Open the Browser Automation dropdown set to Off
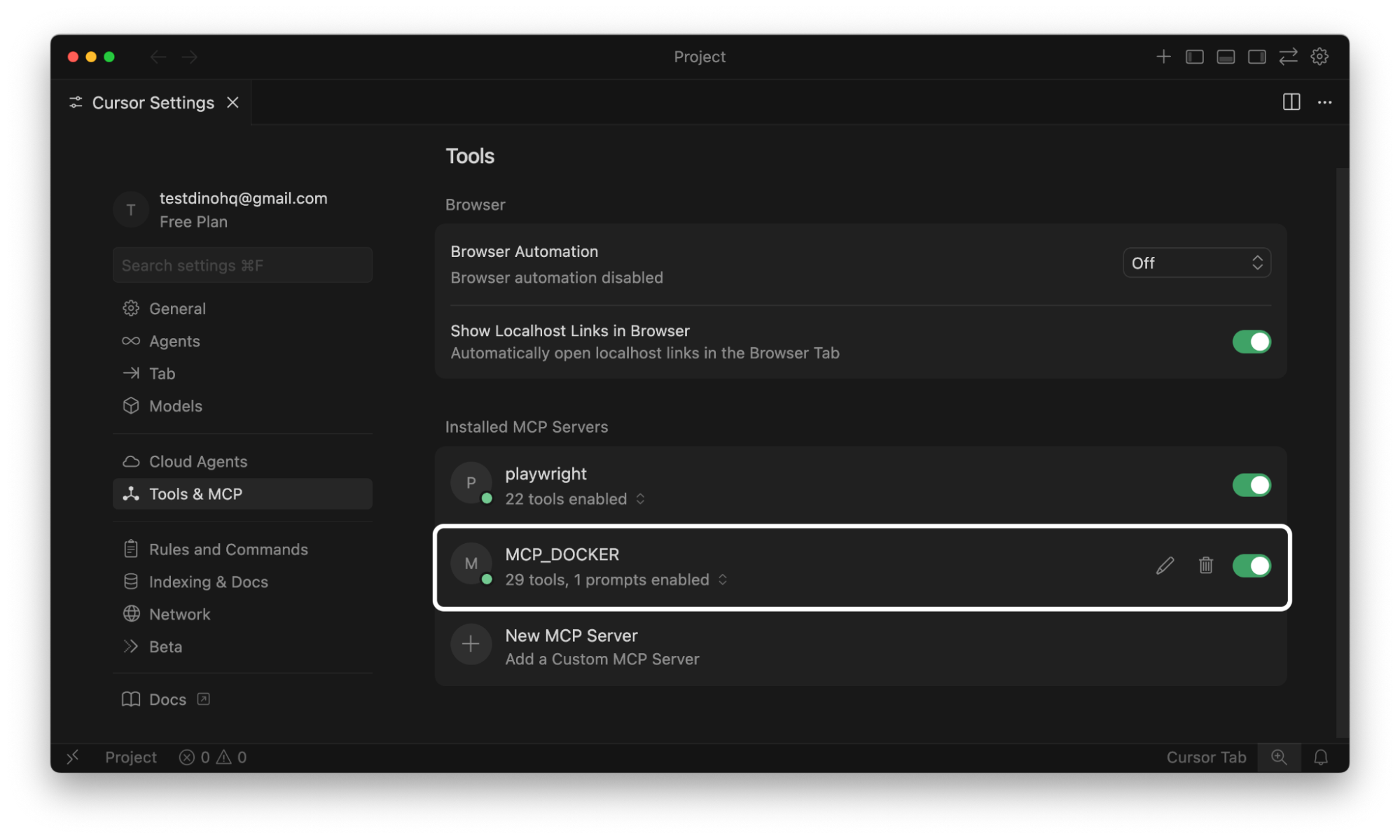 tap(1196, 262)
